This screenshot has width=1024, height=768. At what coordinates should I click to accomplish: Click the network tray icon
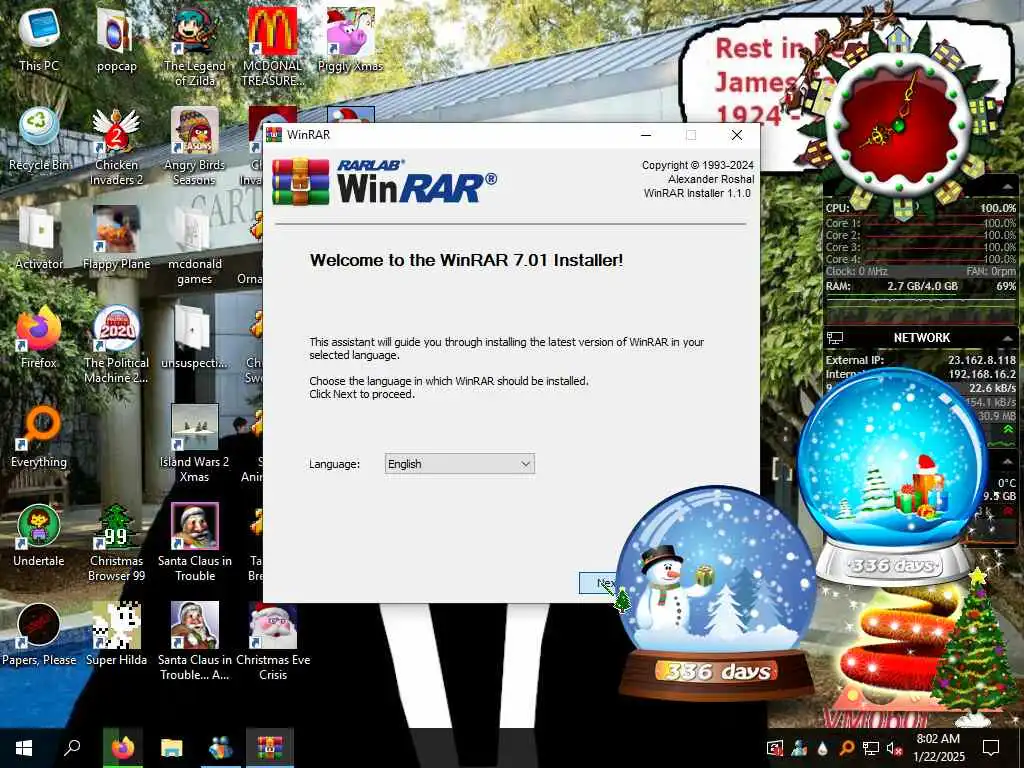click(x=871, y=748)
